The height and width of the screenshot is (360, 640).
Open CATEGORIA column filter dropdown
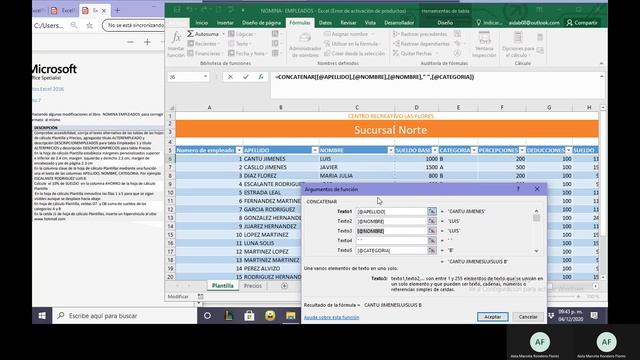[x=474, y=150]
